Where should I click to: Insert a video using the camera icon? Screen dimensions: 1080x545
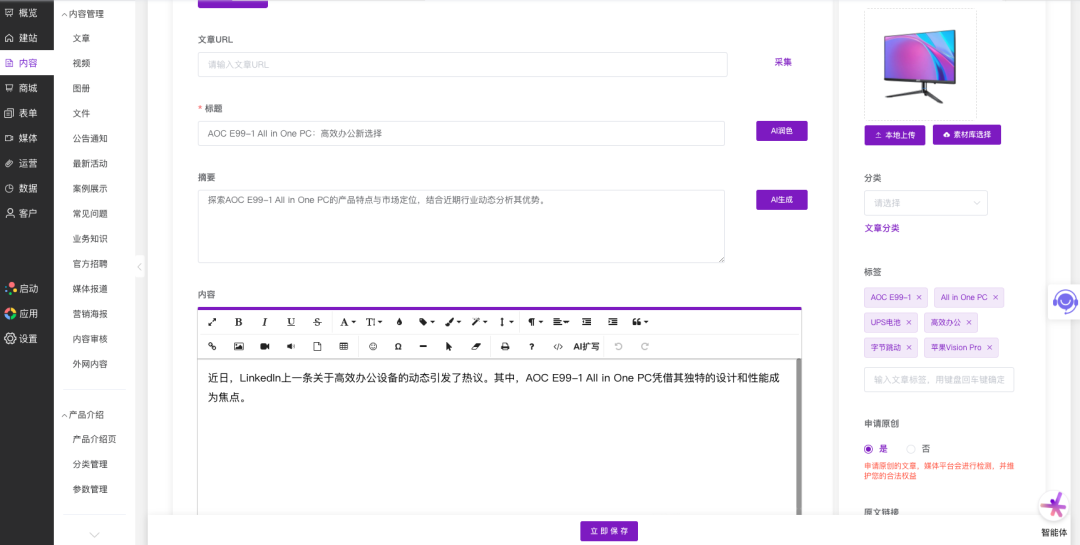tap(265, 346)
